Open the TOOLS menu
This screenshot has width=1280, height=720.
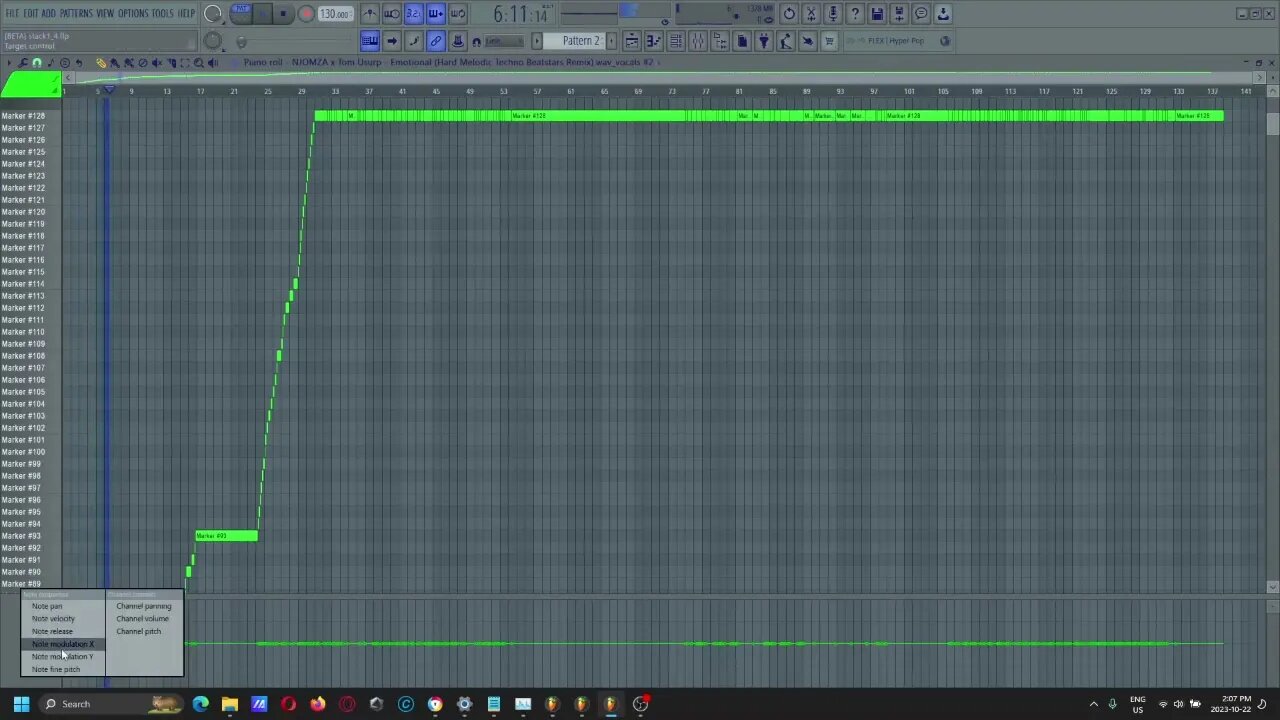tap(162, 13)
